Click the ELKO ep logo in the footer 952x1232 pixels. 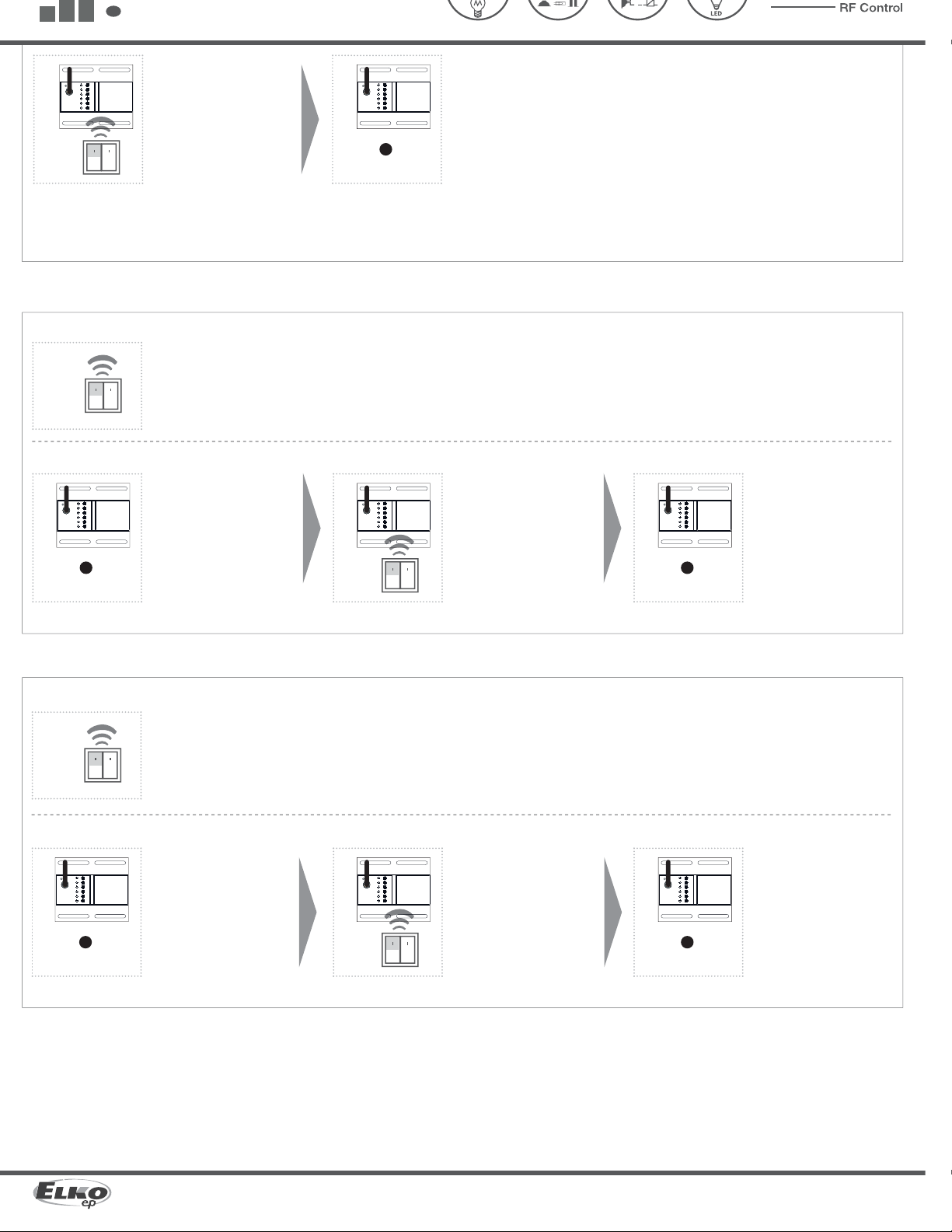pos(72,1193)
